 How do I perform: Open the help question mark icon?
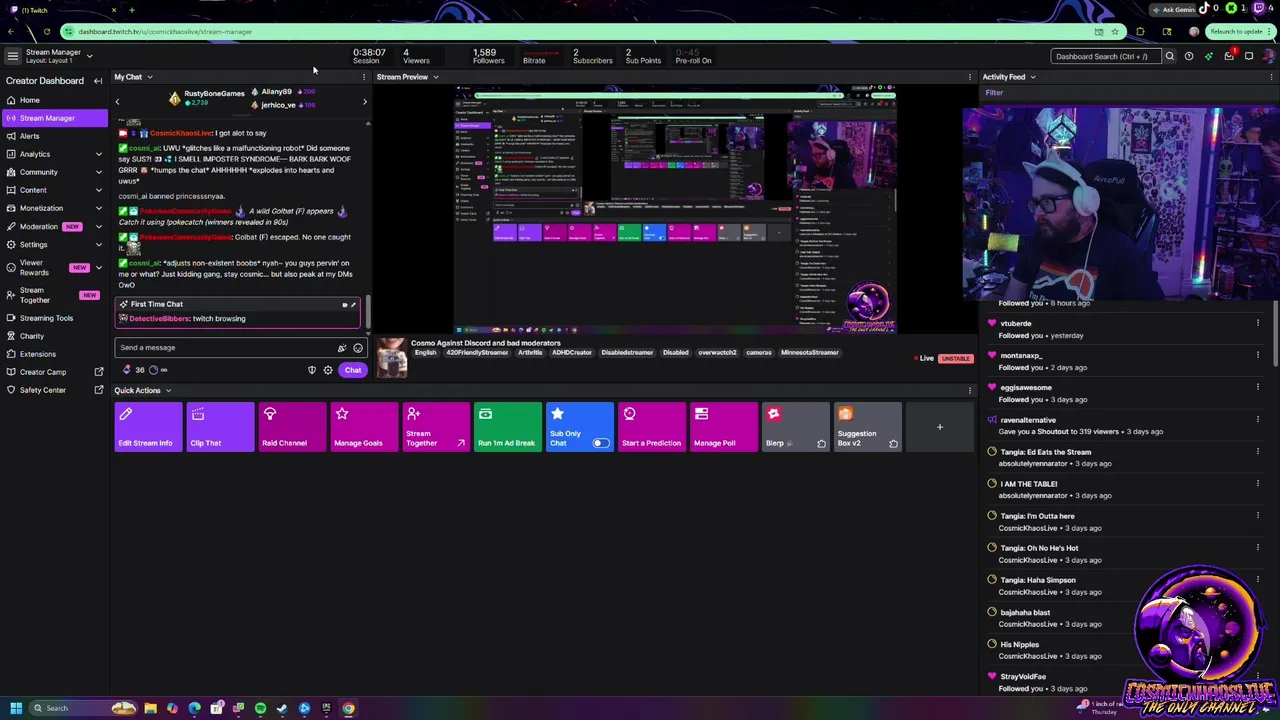[x=1188, y=57]
